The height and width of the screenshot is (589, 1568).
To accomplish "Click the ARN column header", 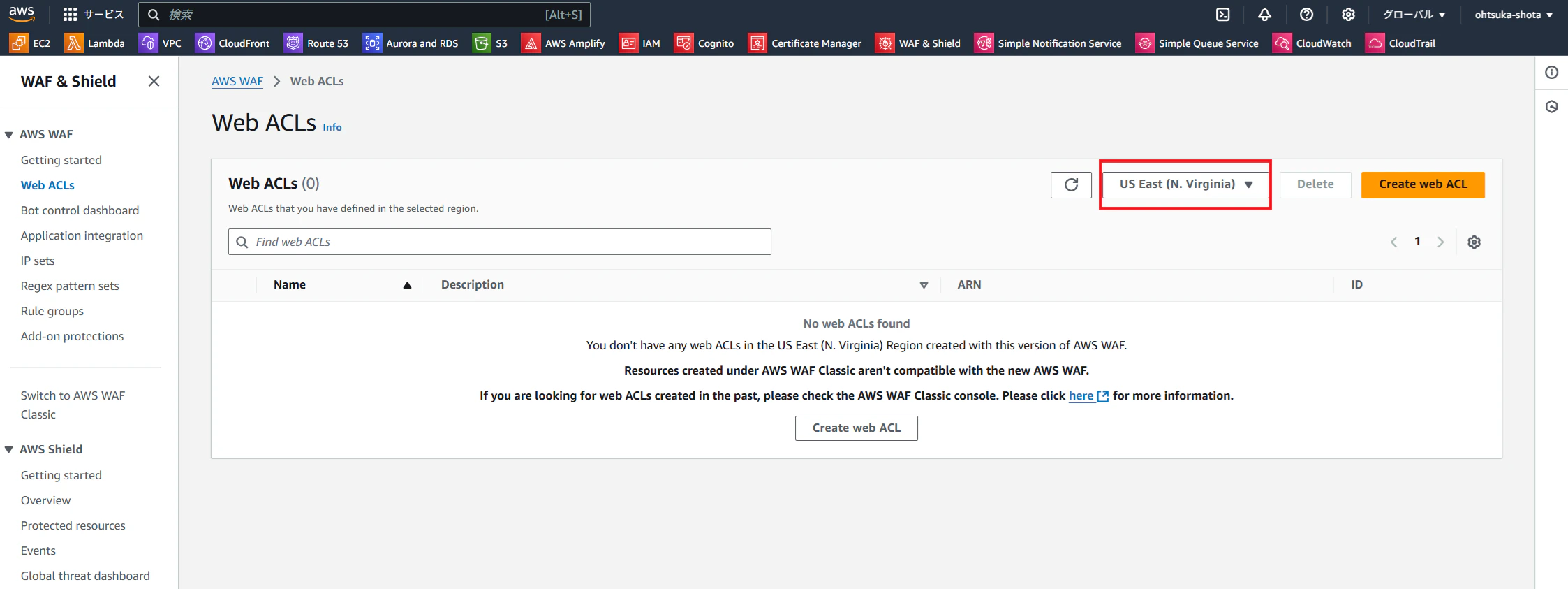I will 969,285.
